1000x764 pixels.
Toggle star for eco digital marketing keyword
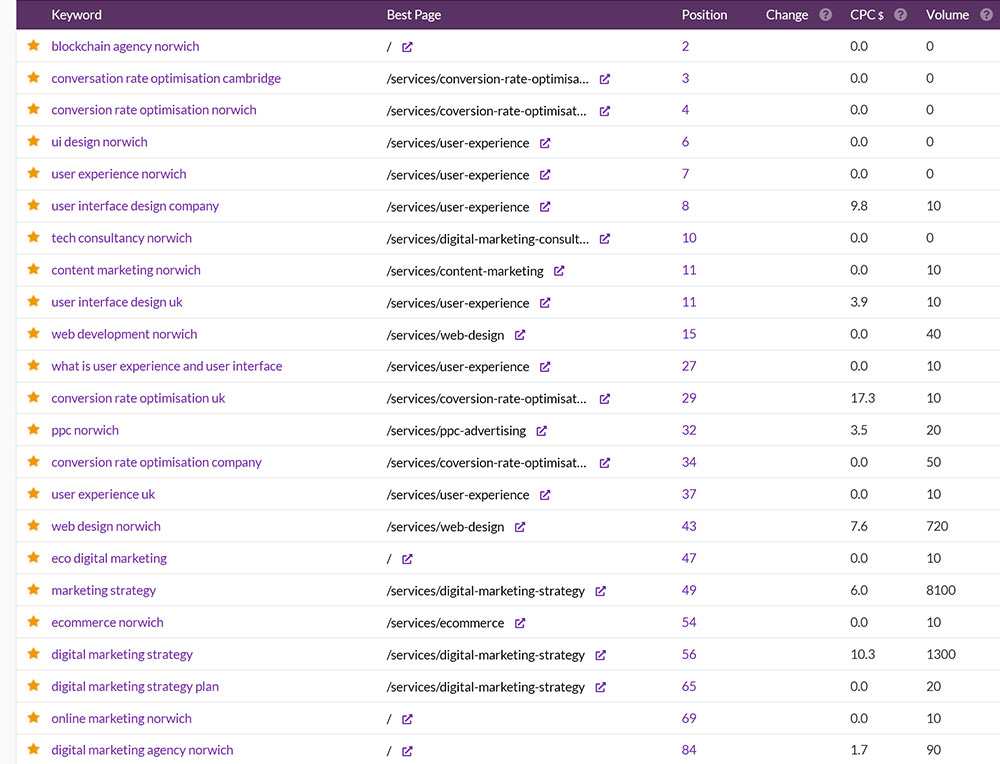click(x=33, y=558)
